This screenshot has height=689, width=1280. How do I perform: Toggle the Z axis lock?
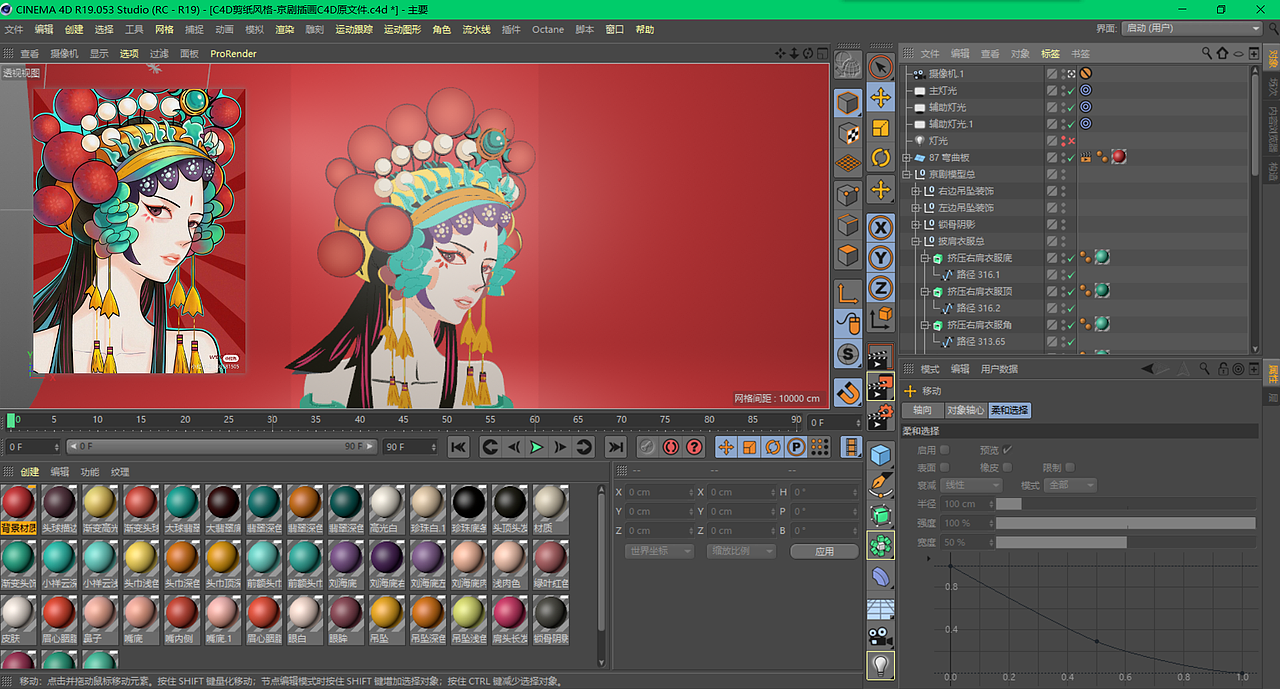pos(880,288)
